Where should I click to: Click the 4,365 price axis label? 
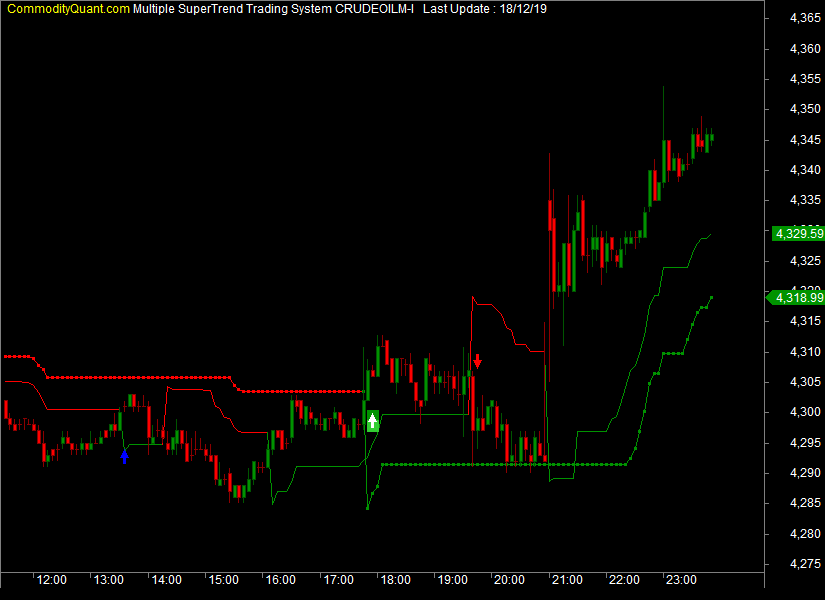coord(805,18)
